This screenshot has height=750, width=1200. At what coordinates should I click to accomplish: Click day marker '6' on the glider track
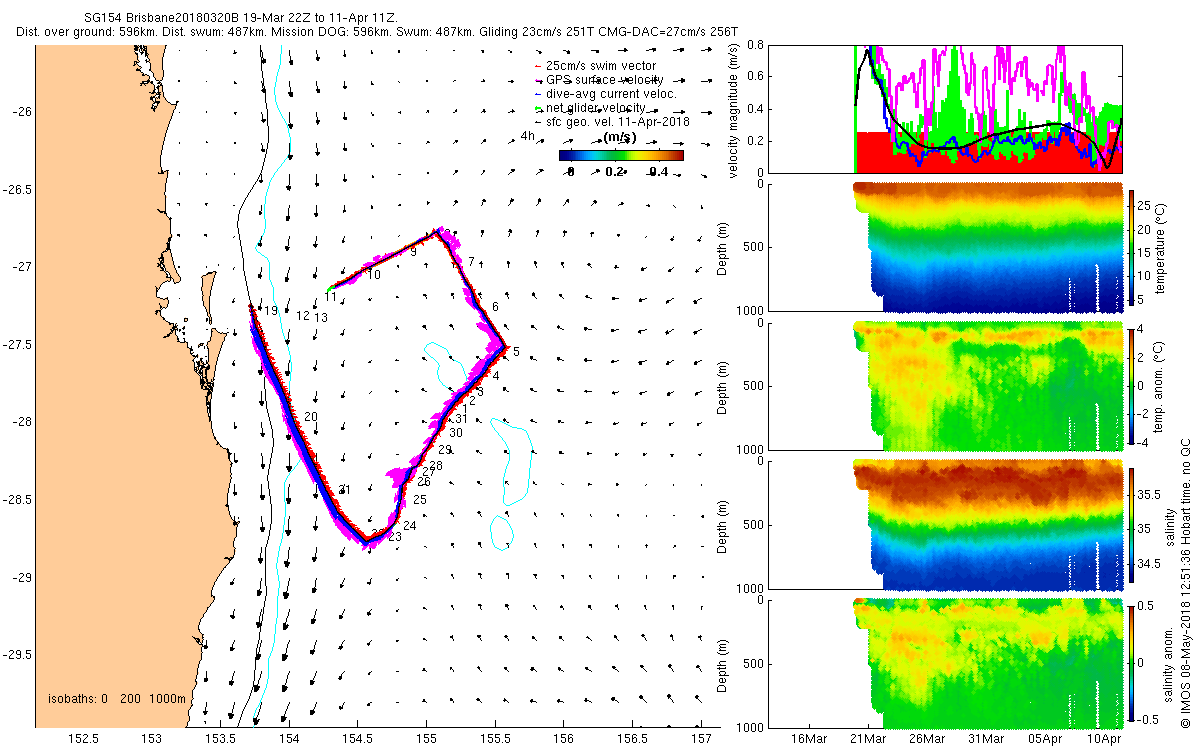495,305
